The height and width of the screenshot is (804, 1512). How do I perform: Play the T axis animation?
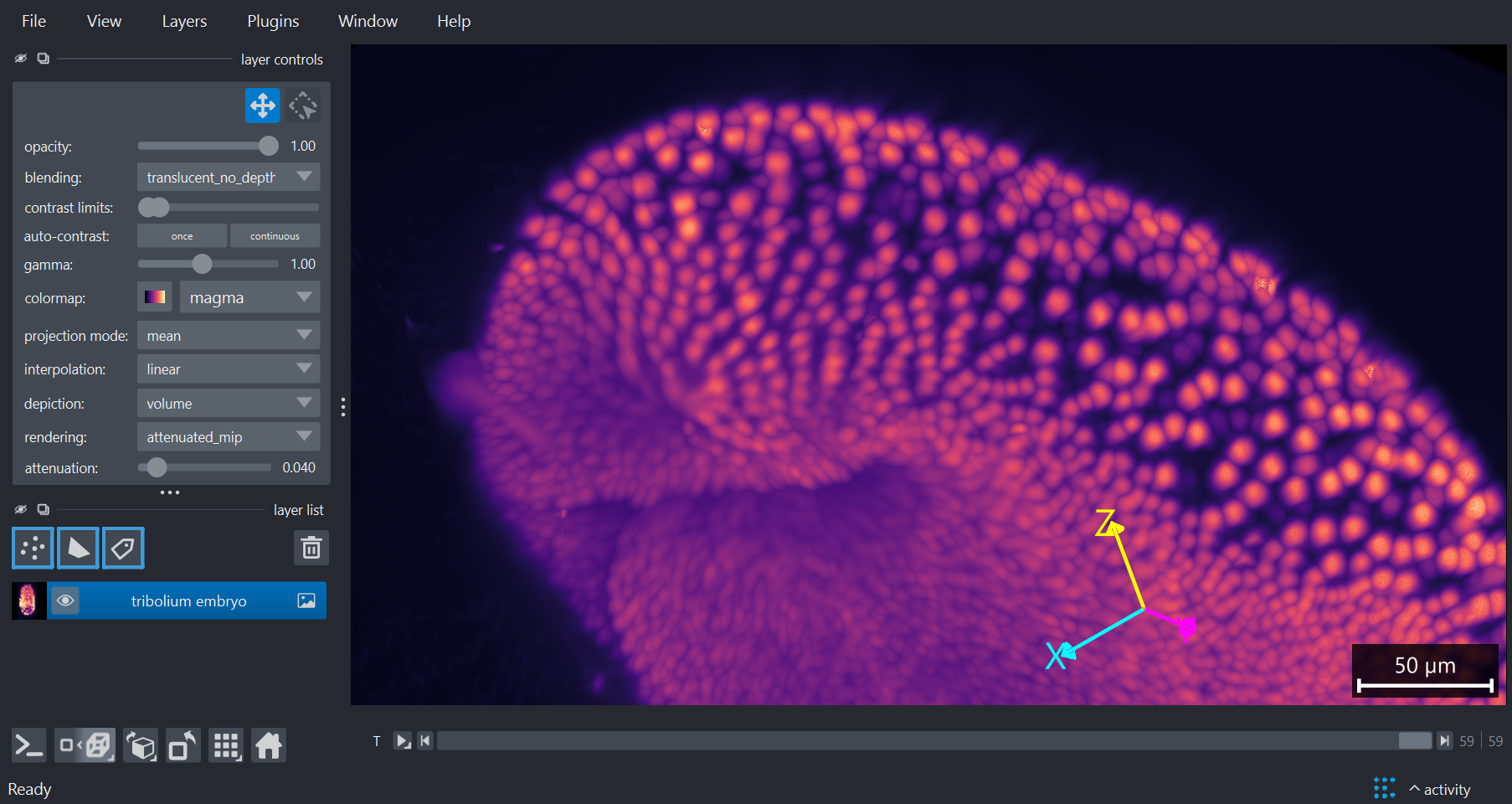(x=404, y=741)
